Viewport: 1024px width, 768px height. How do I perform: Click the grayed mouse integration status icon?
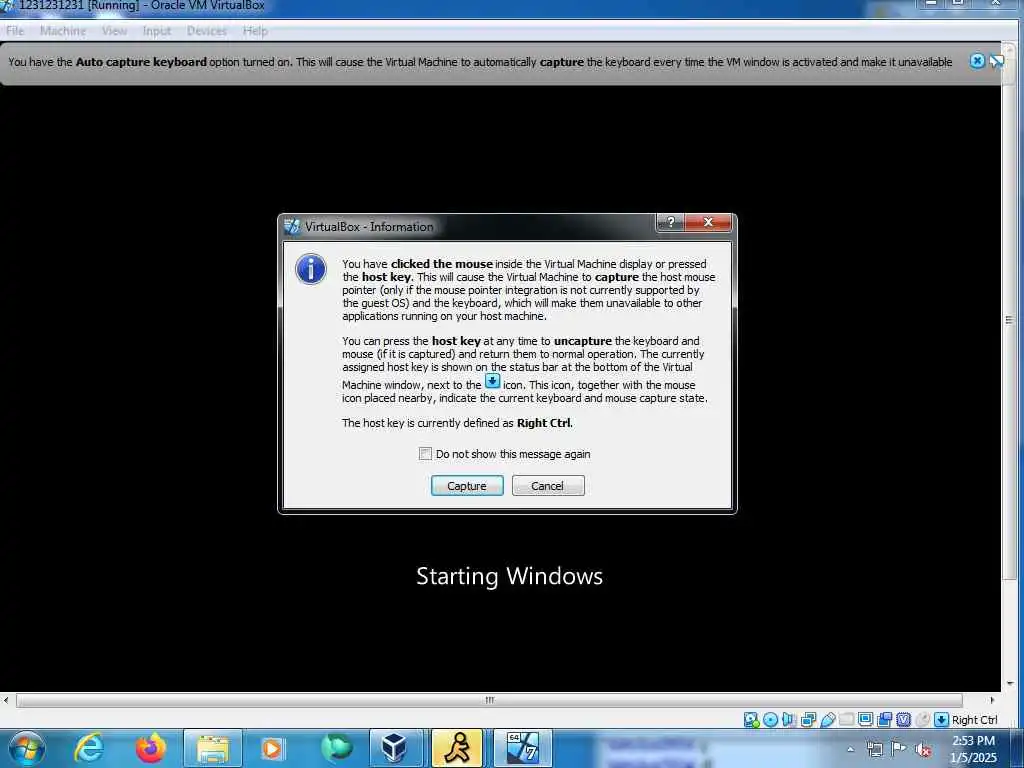click(922, 720)
